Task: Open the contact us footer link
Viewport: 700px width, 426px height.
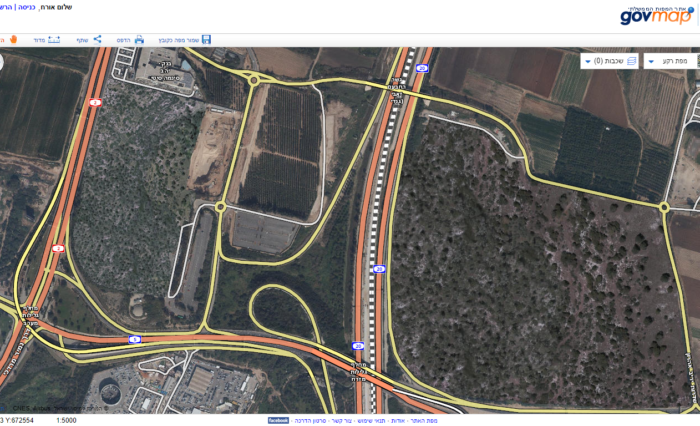Action: point(342,421)
